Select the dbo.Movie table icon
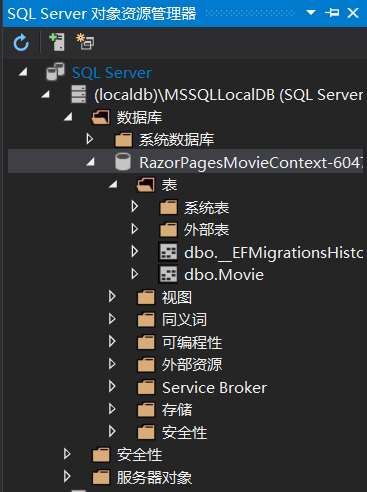 point(168,275)
